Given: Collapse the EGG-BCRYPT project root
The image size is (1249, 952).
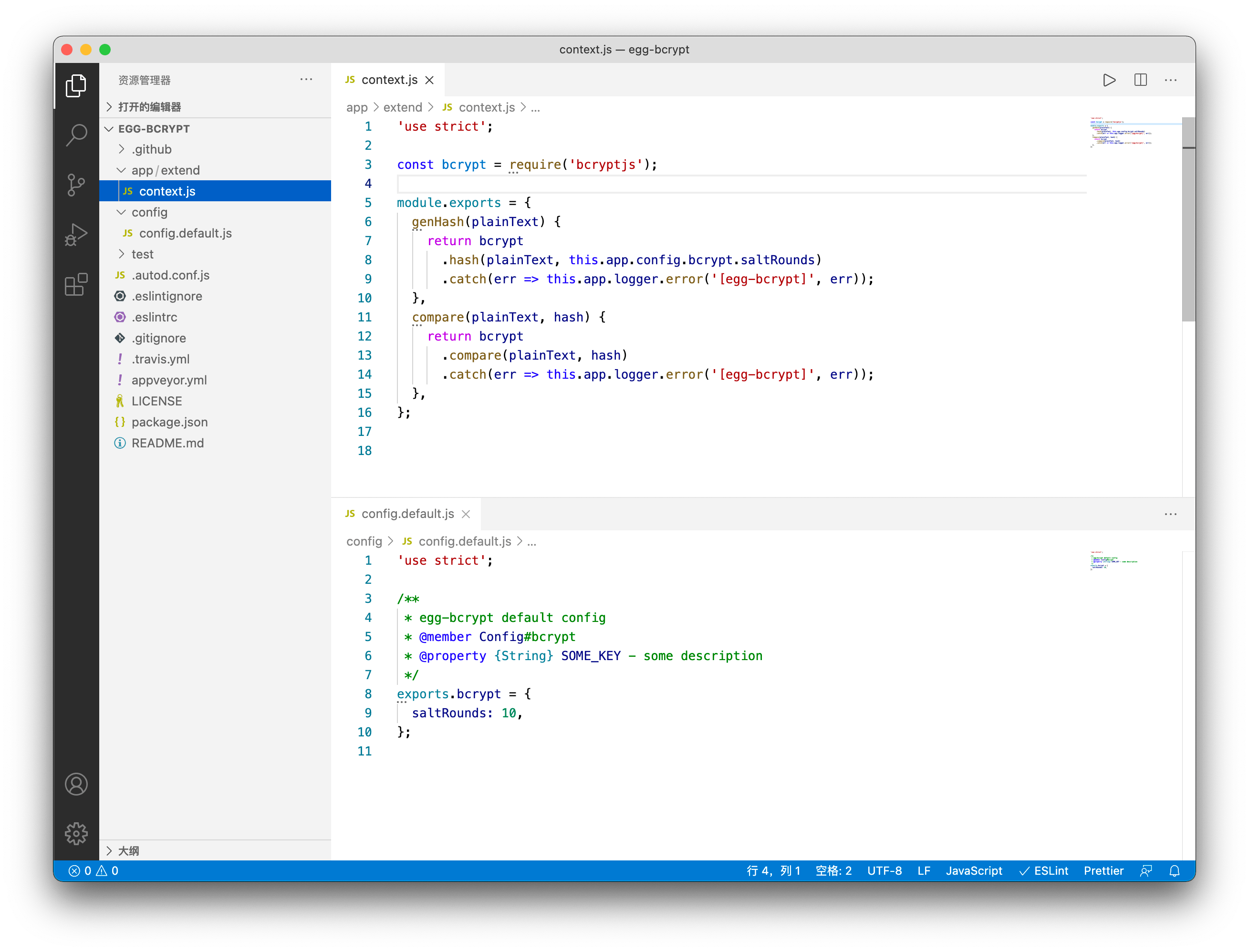Looking at the screenshot, I should pyautogui.click(x=215, y=129).
